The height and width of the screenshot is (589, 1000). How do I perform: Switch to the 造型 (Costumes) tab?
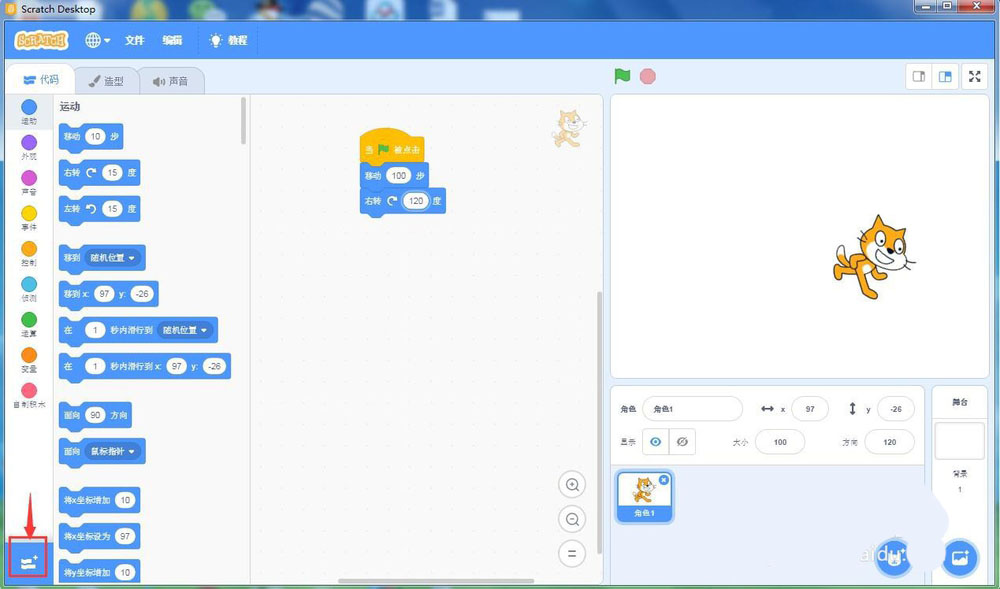coord(107,79)
